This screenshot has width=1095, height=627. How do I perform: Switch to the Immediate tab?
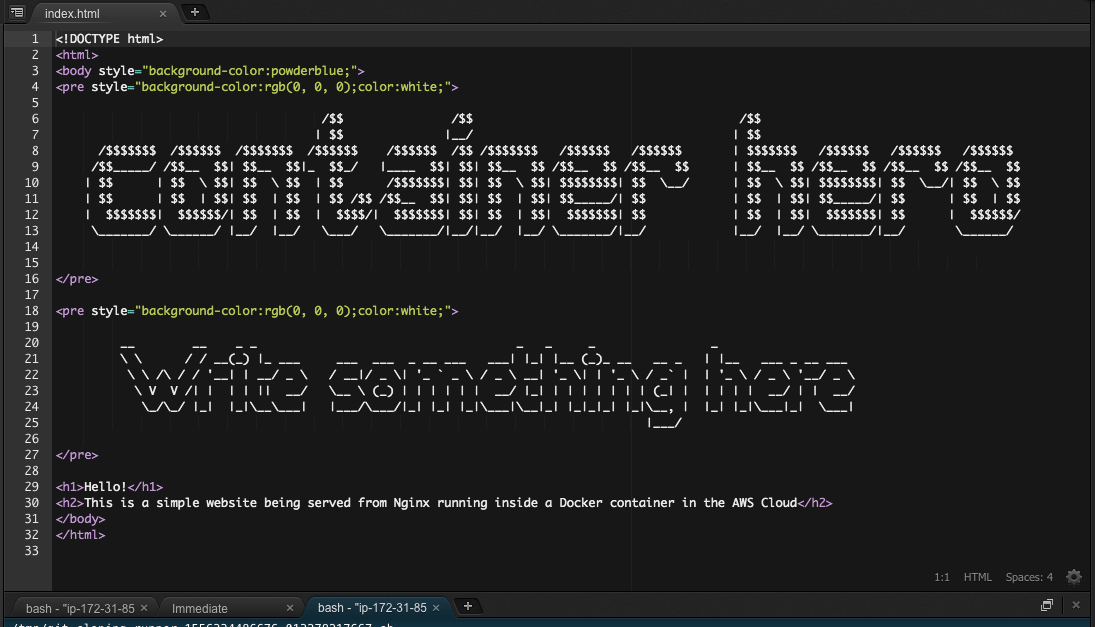(200, 608)
